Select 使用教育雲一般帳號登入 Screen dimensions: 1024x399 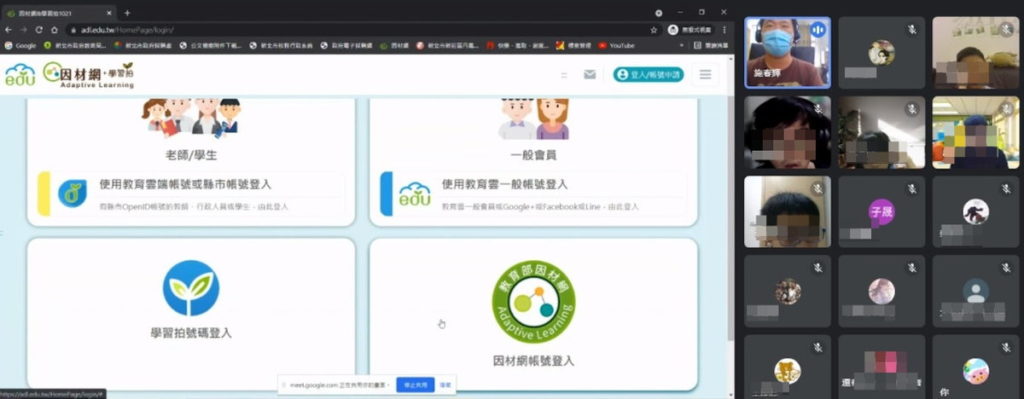click(x=534, y=194)
